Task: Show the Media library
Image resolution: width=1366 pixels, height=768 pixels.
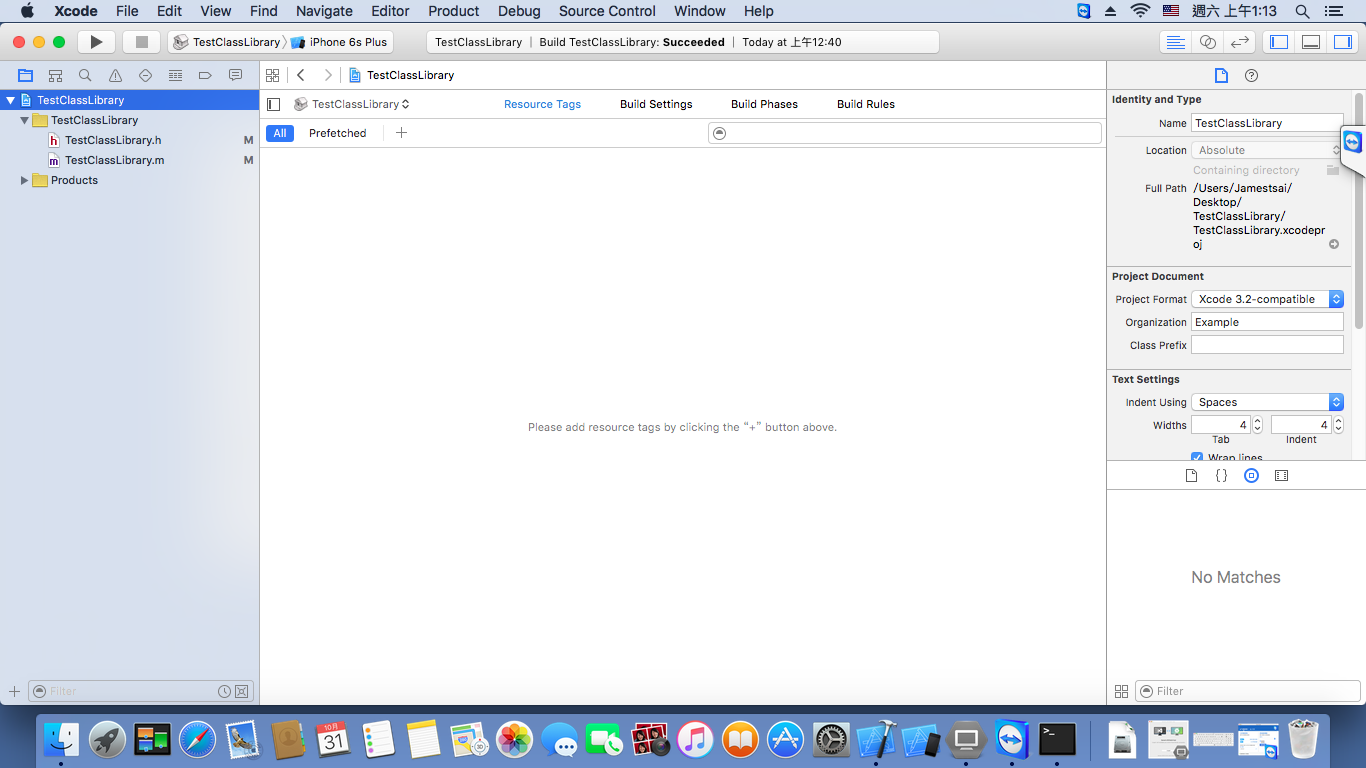Action: (1281, 476)
